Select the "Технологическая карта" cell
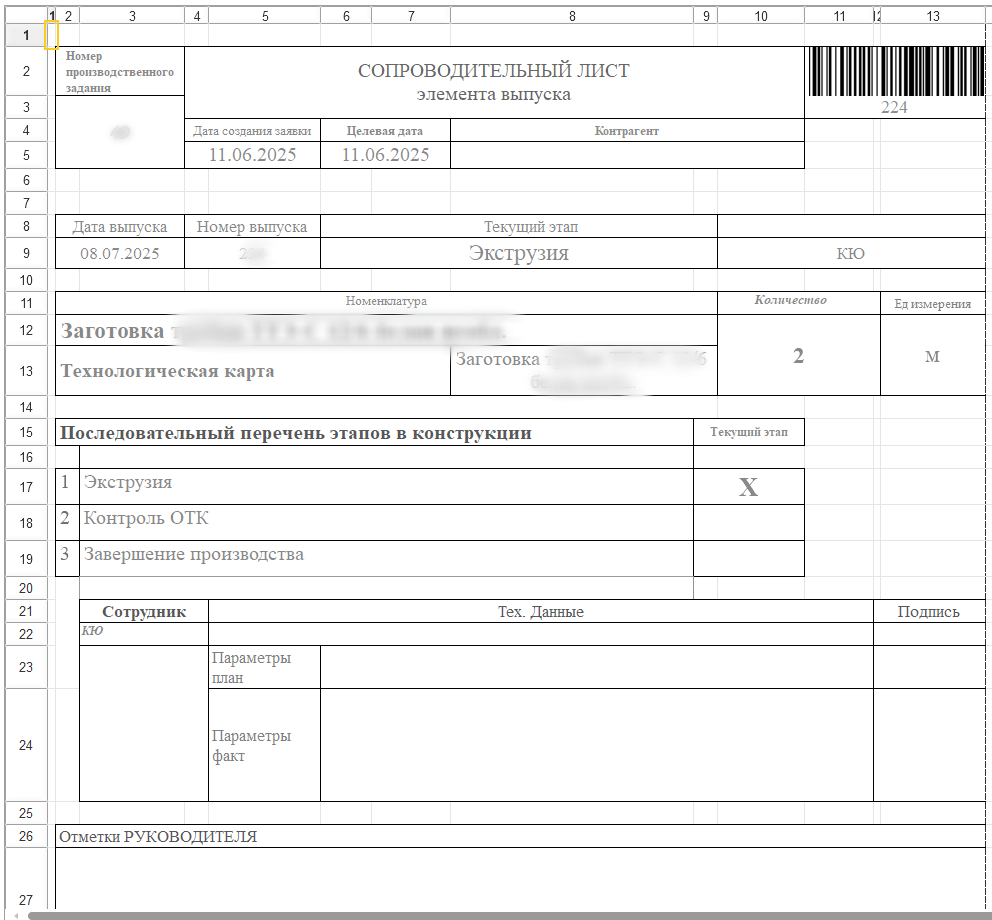This screenshot has height=920, width=992. (168, 371)
